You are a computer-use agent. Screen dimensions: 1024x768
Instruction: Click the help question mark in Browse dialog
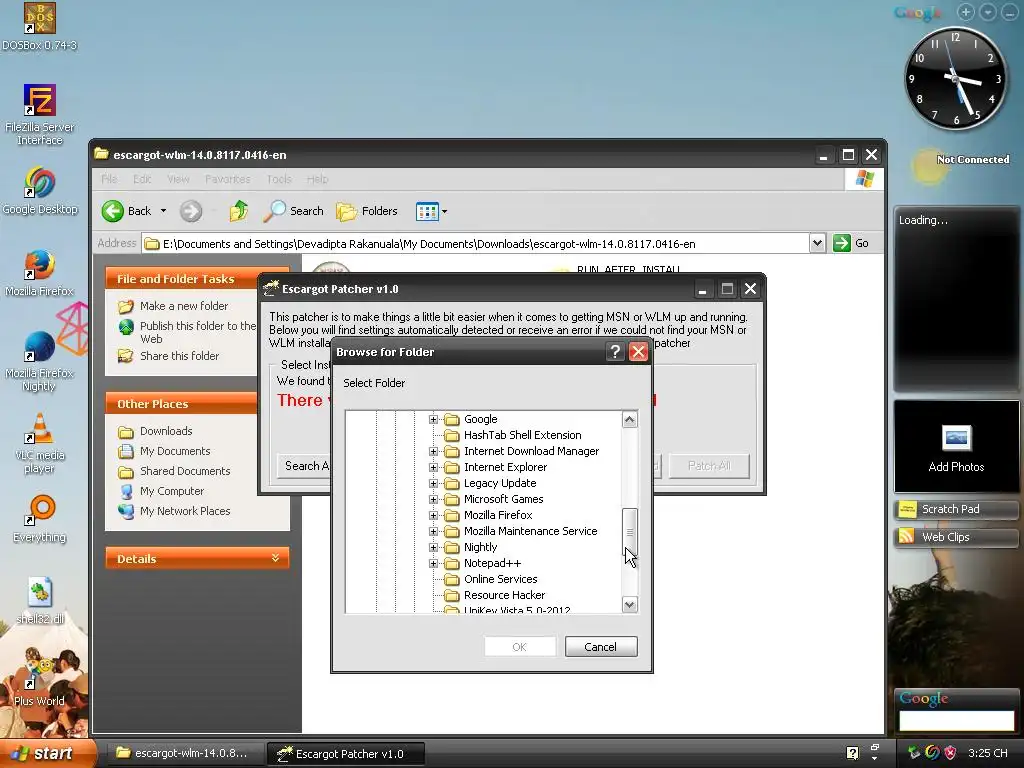(615, 352)
